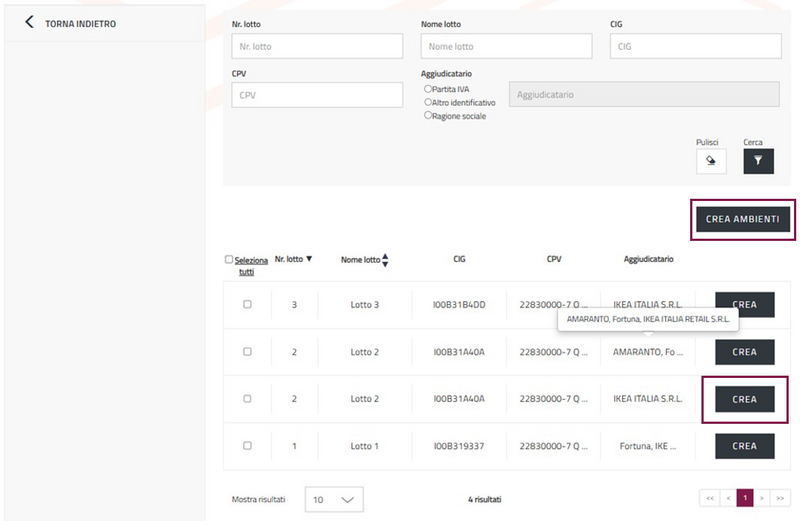Click the Pulisci eraser icon
The width and height of the screenshot is (800, 521).
pyautogui.click(x=711, y=161)
